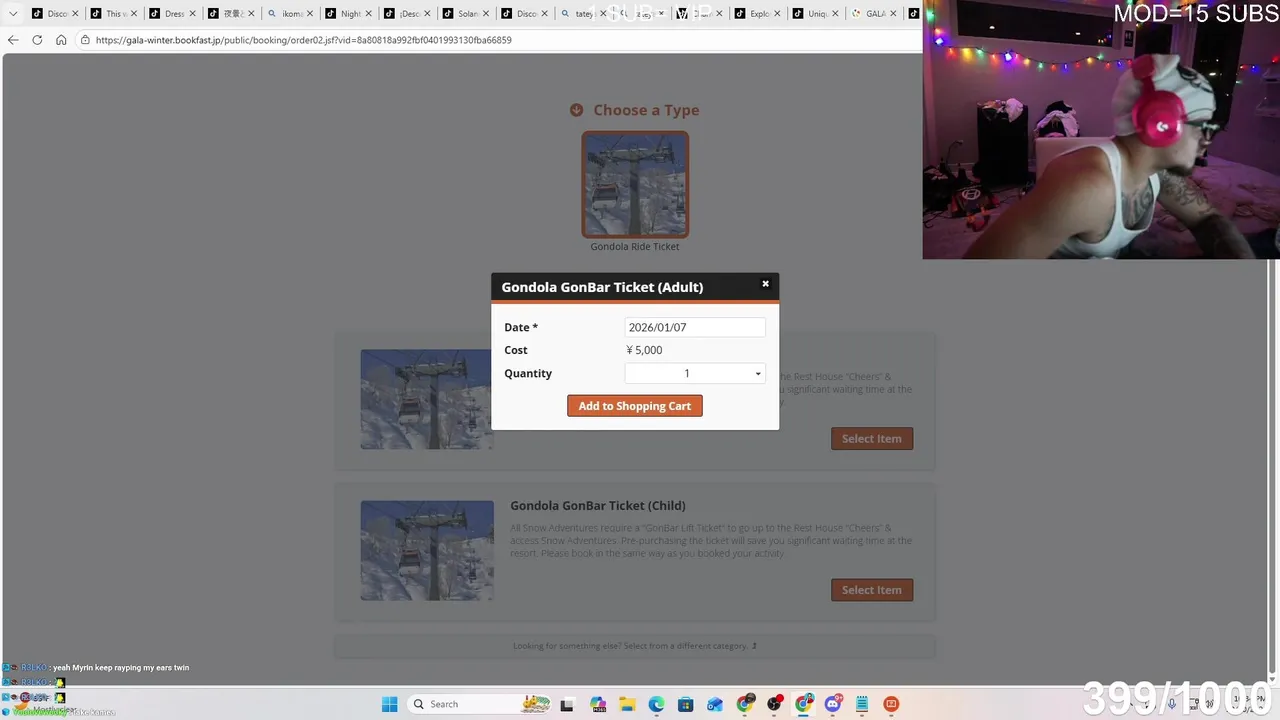This screenshot has height=720, width=1280.
Task: Go back in the browser
Action: 13,40
